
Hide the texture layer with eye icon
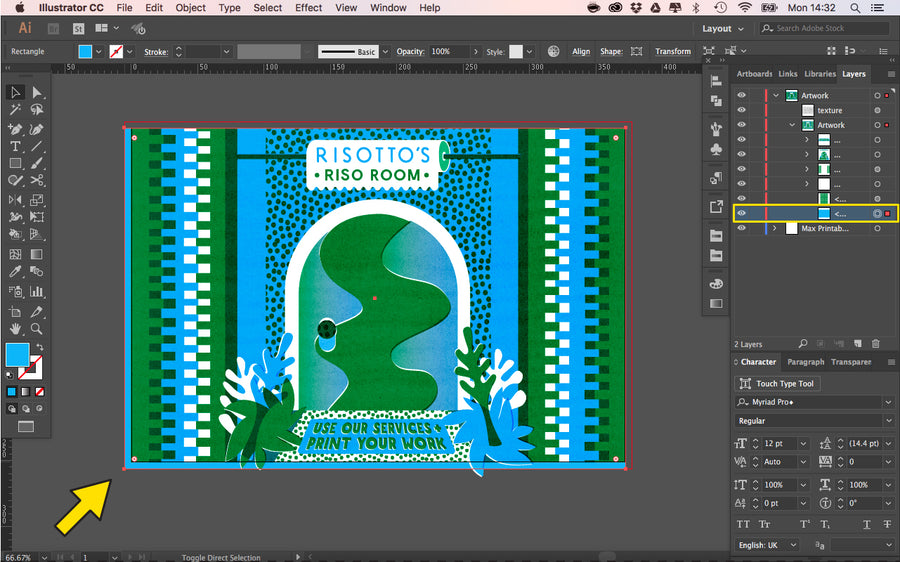[742, 111]
